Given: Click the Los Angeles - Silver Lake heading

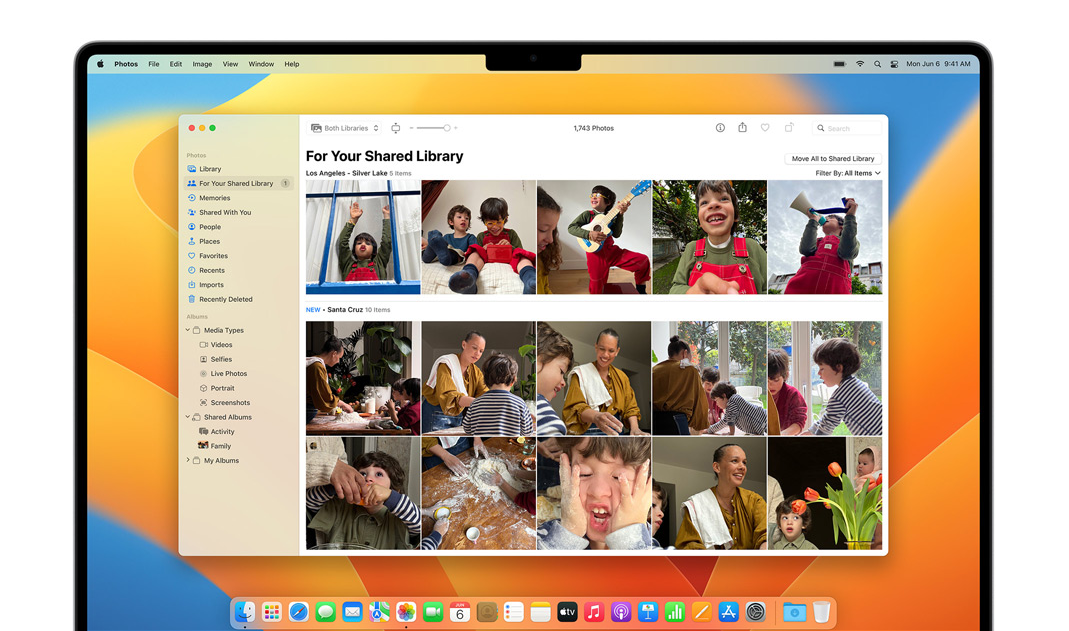Looking at the screenshot, I should tap(346, 173).
